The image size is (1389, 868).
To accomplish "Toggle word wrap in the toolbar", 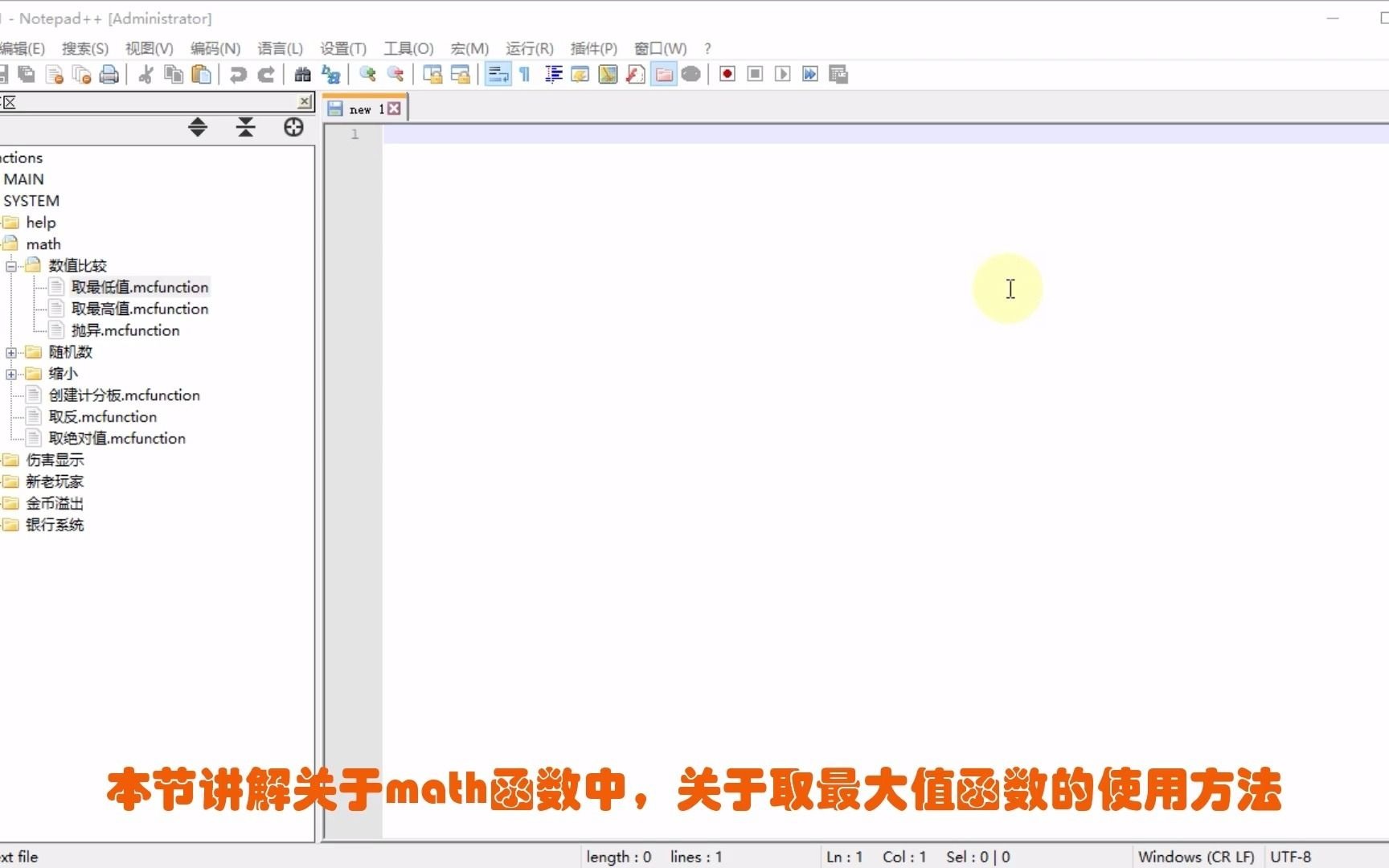I will (498, 74).
